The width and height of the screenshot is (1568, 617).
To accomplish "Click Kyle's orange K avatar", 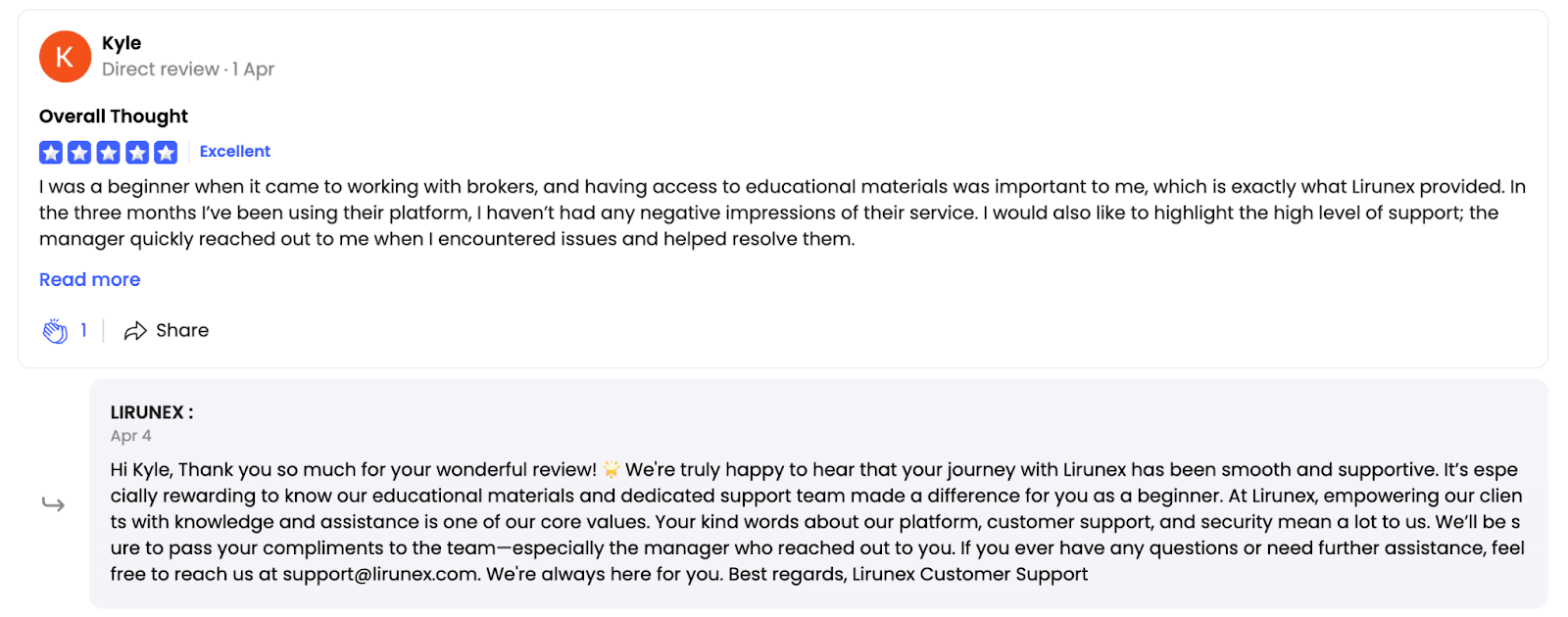I will tap(65, 57).
